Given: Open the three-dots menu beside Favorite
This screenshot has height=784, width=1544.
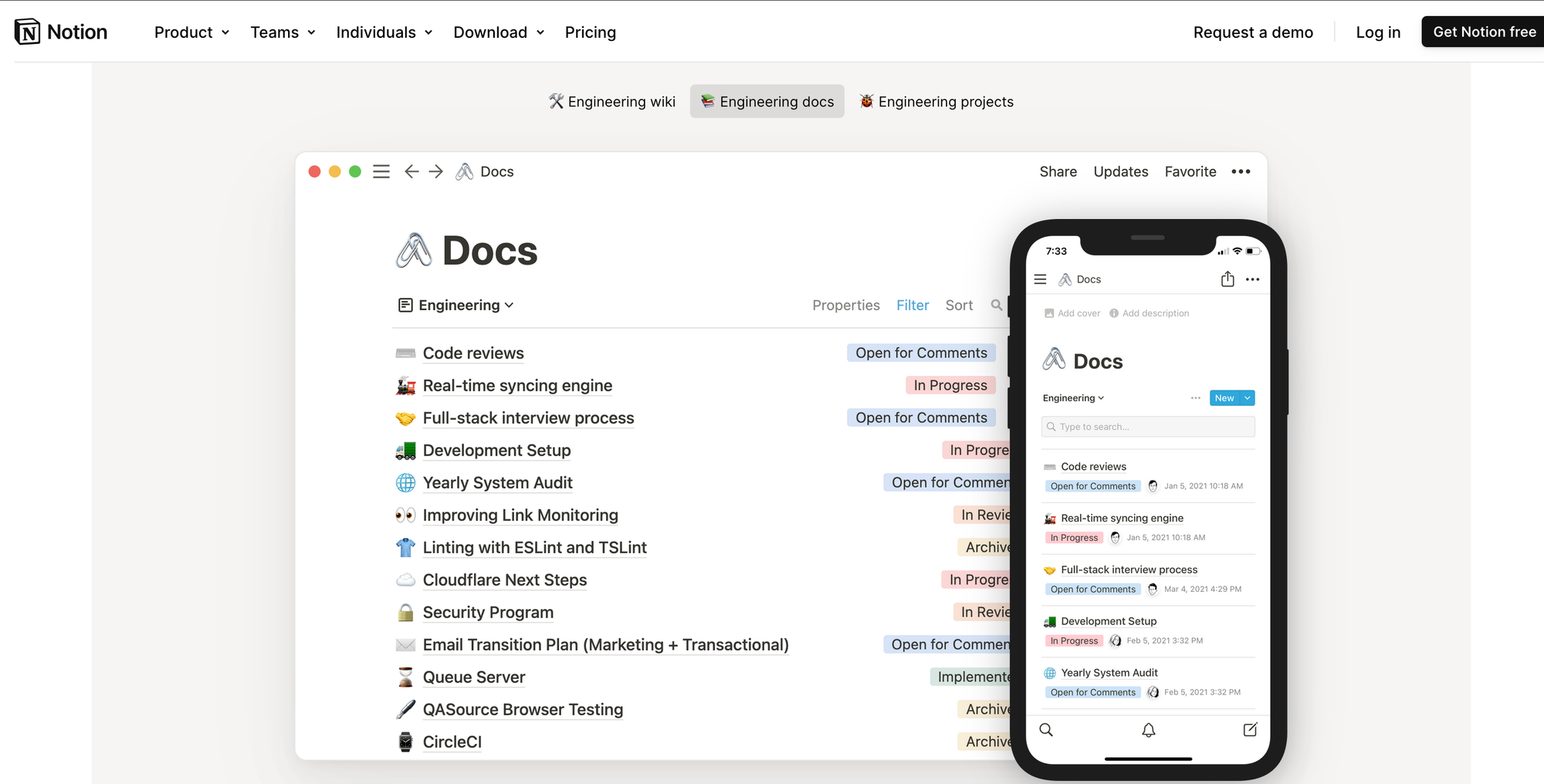Looking at the screenshot, I should click(x=1241, y=171).
